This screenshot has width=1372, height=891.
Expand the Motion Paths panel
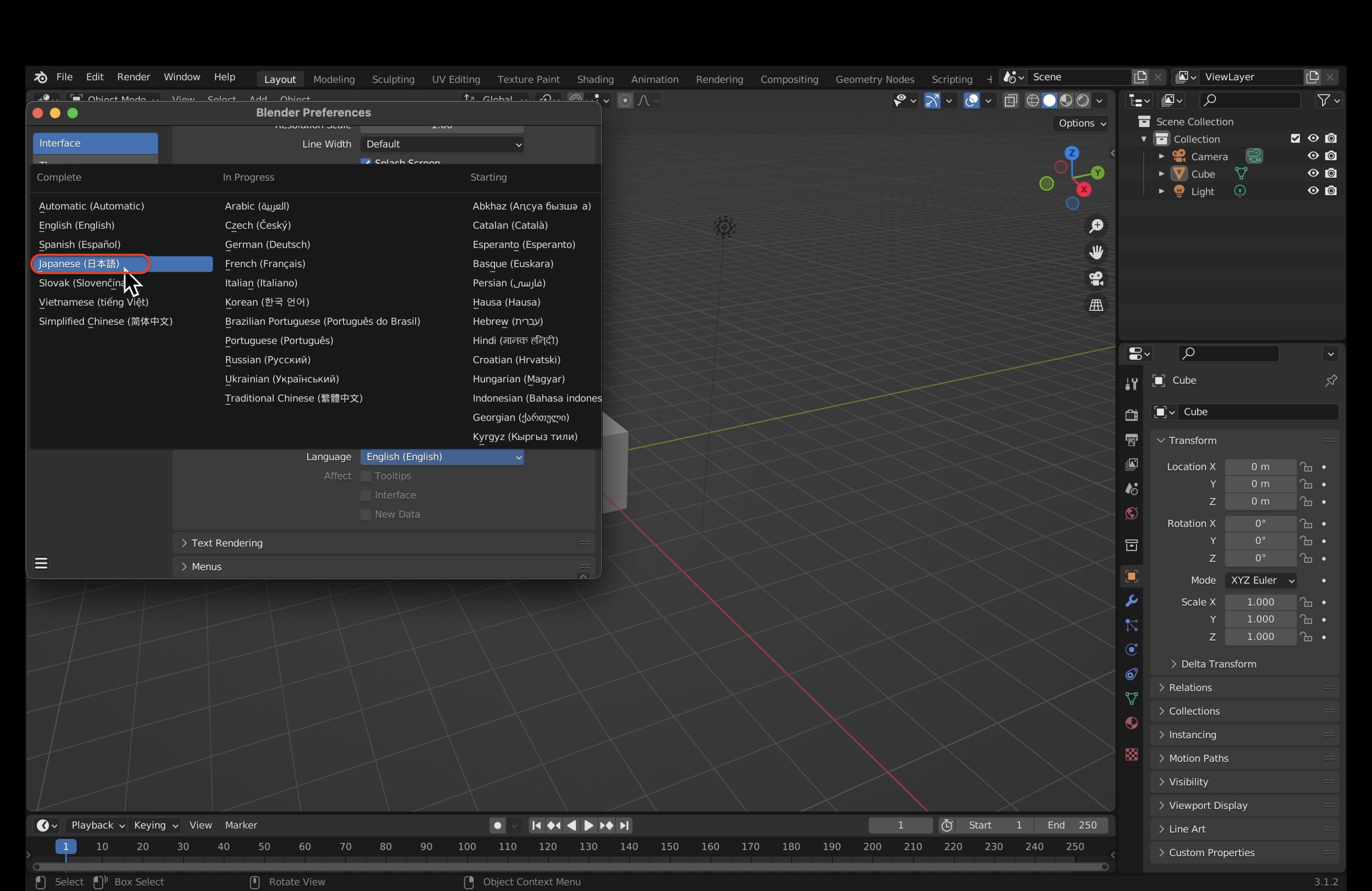[1244, 759]
